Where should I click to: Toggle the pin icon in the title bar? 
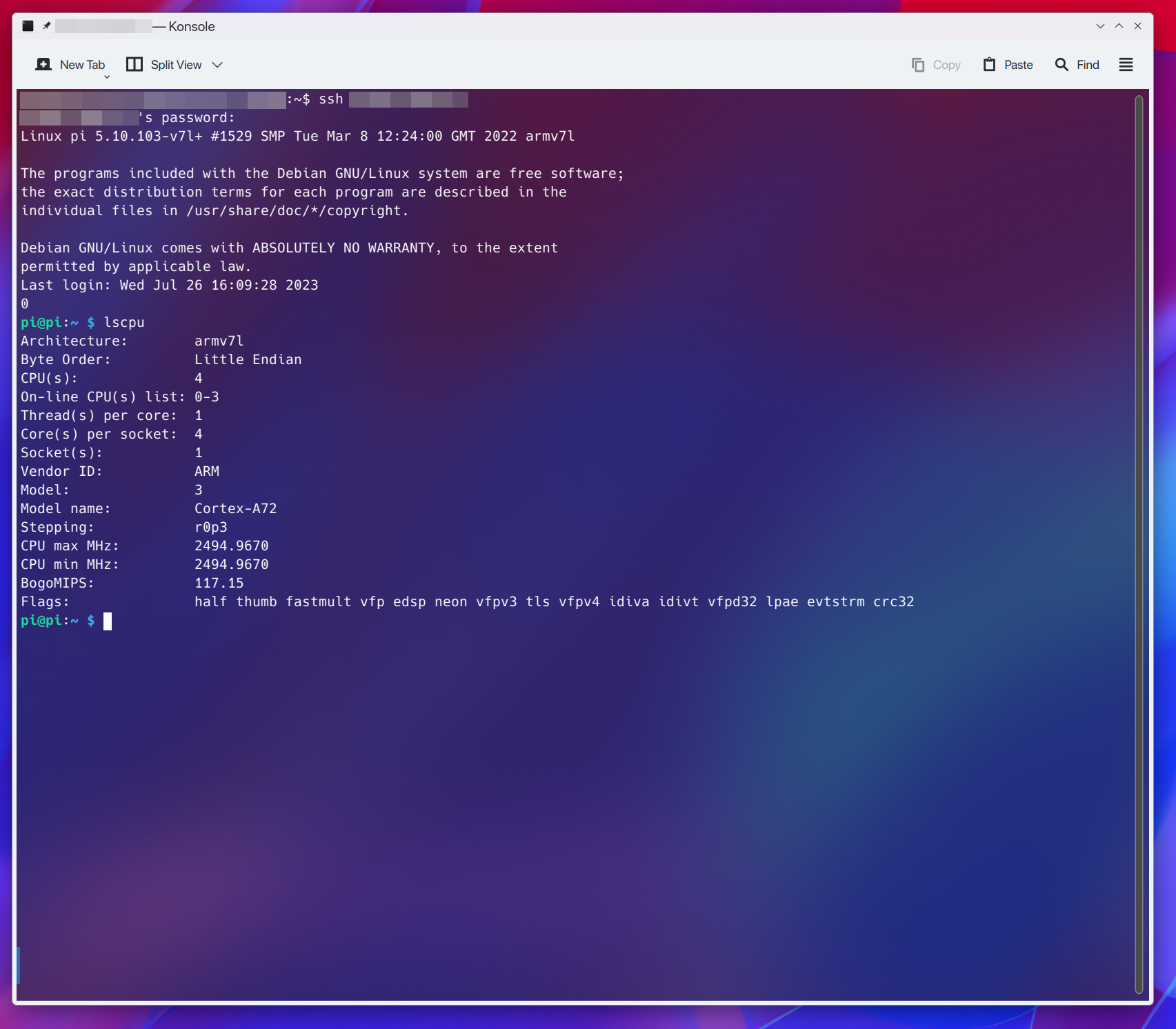46,26
